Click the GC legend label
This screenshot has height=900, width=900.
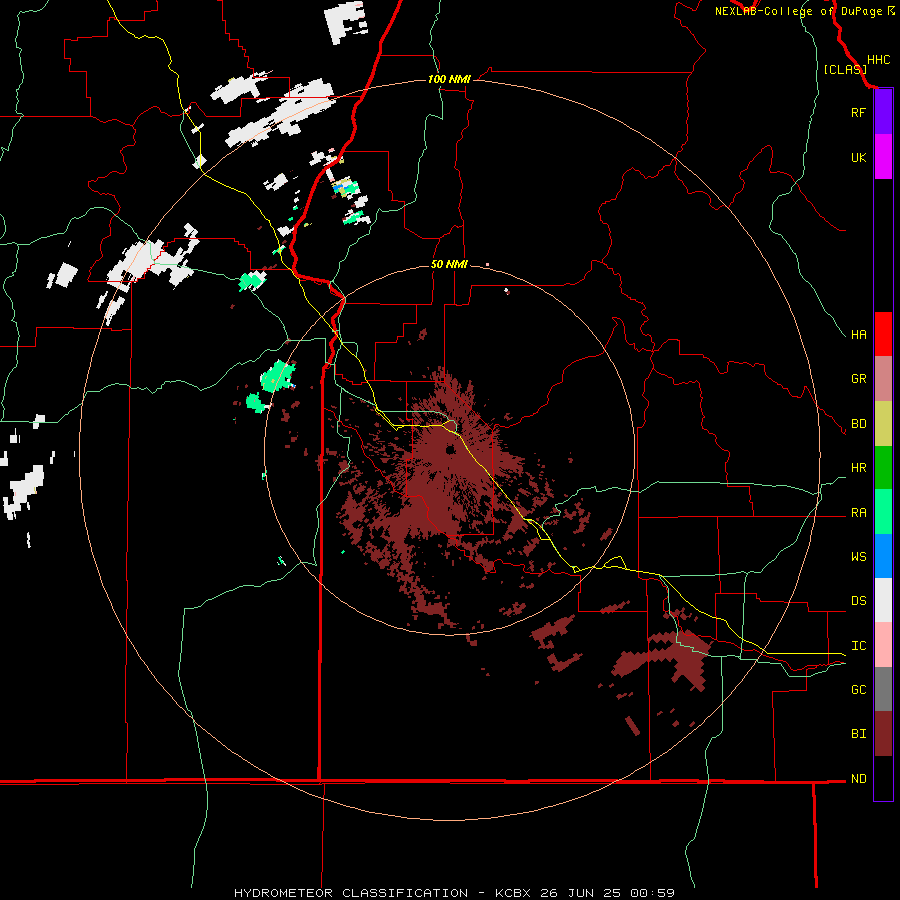coord(858,689)
